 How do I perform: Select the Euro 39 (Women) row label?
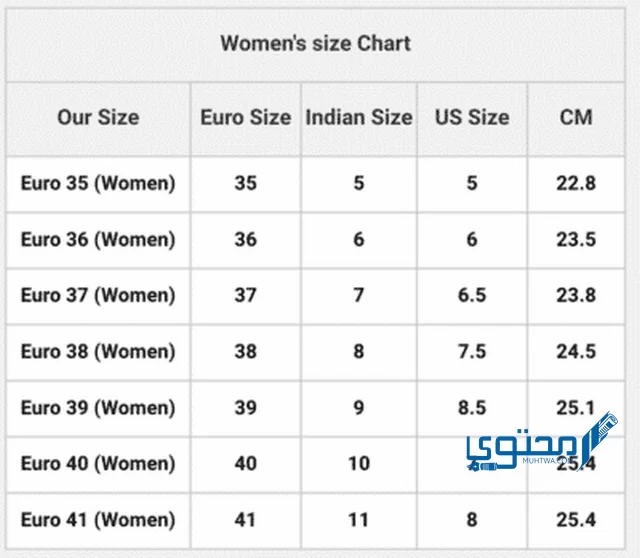(98, 408)
